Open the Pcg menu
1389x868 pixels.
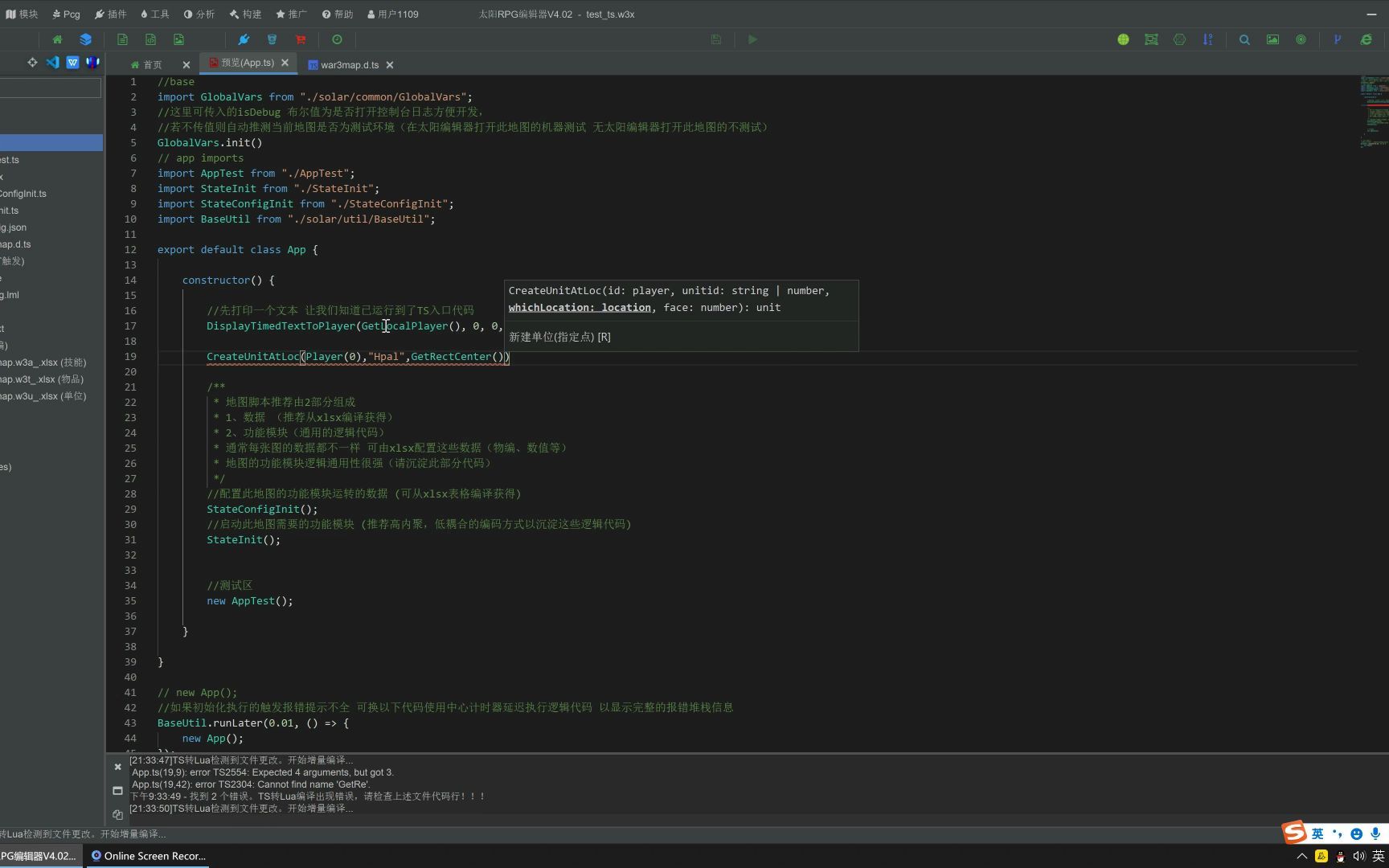coord(66,14)
